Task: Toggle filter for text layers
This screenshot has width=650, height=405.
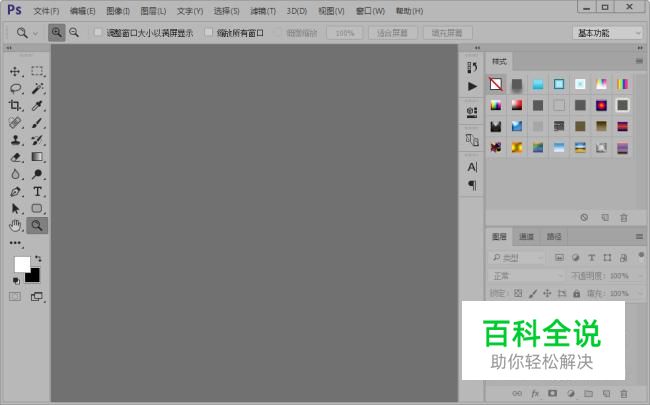Action: tap(592, 258)
